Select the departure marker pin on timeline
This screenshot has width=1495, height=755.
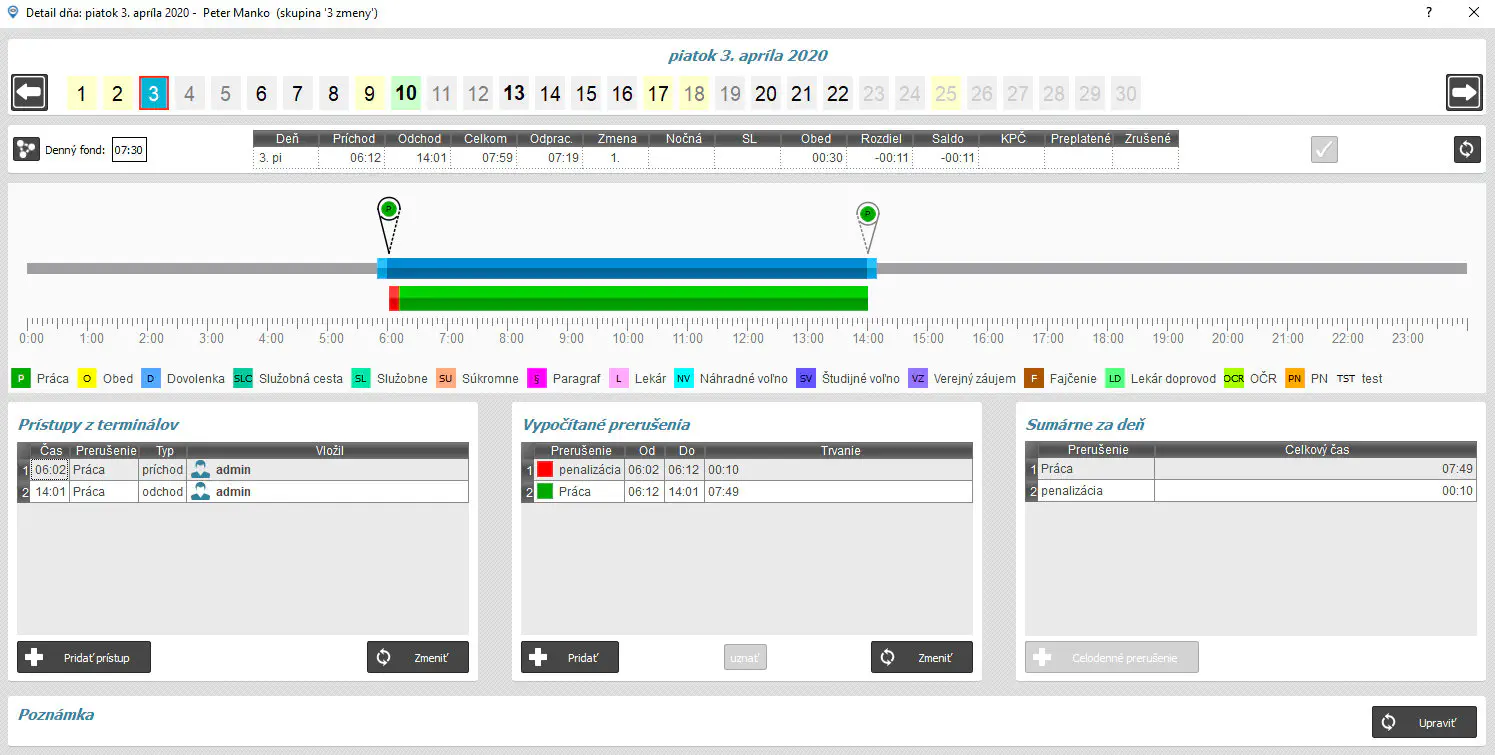868,227
